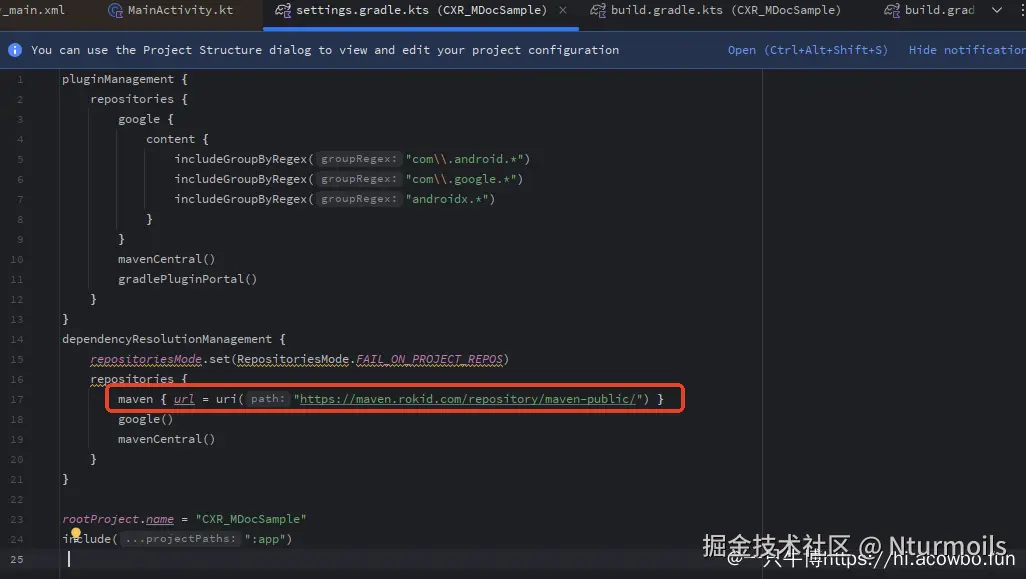Click the Hide notification link

click(x=967, y=50)
